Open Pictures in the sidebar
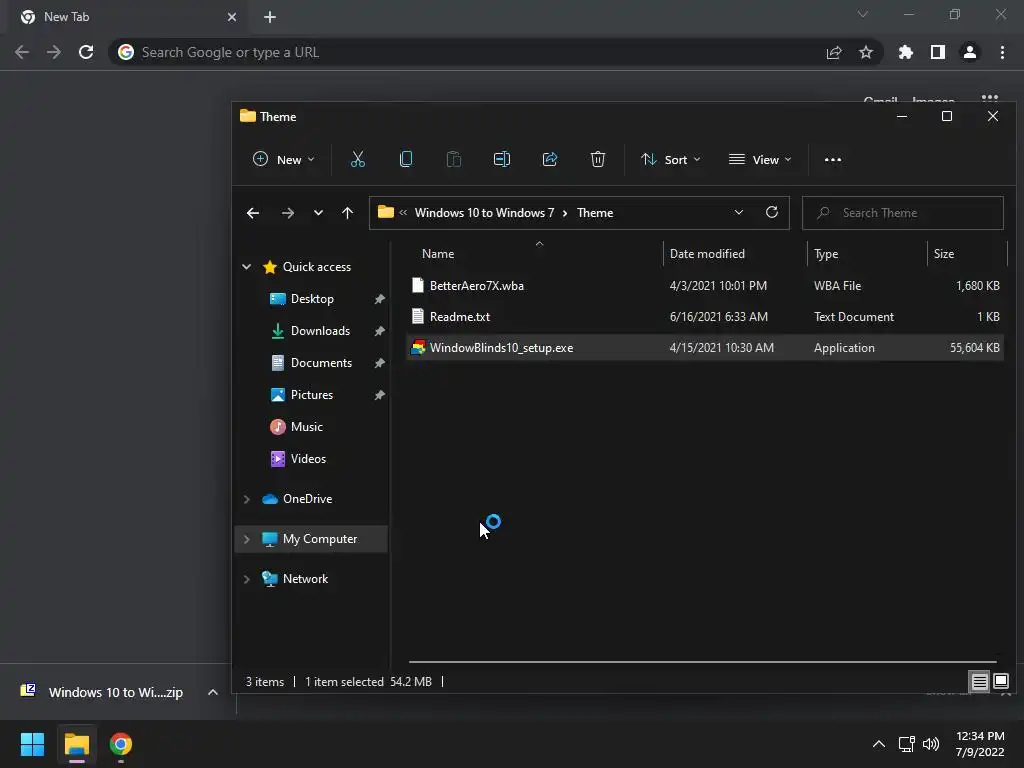 coord(312,394)
